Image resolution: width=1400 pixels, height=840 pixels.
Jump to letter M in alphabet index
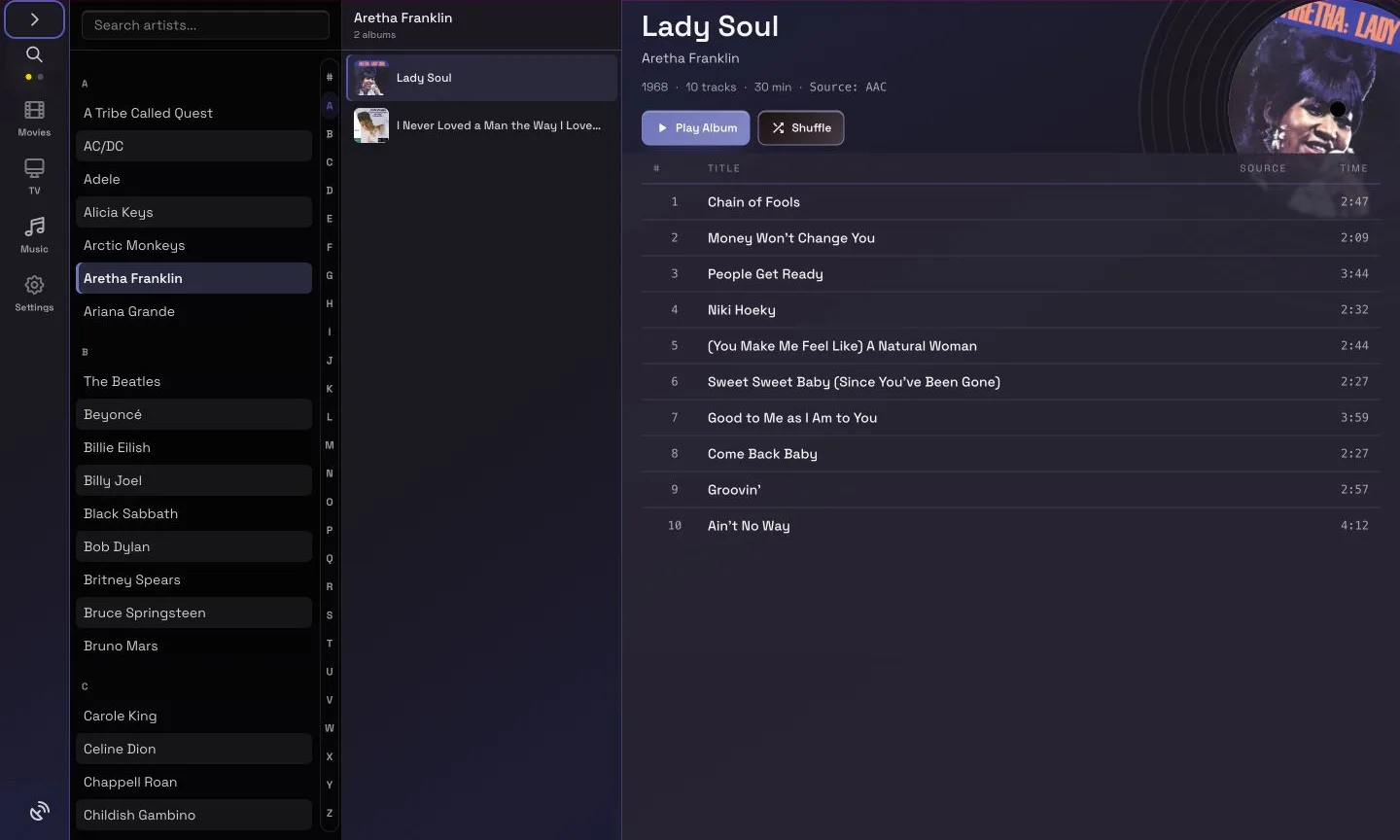click(330, 445)
